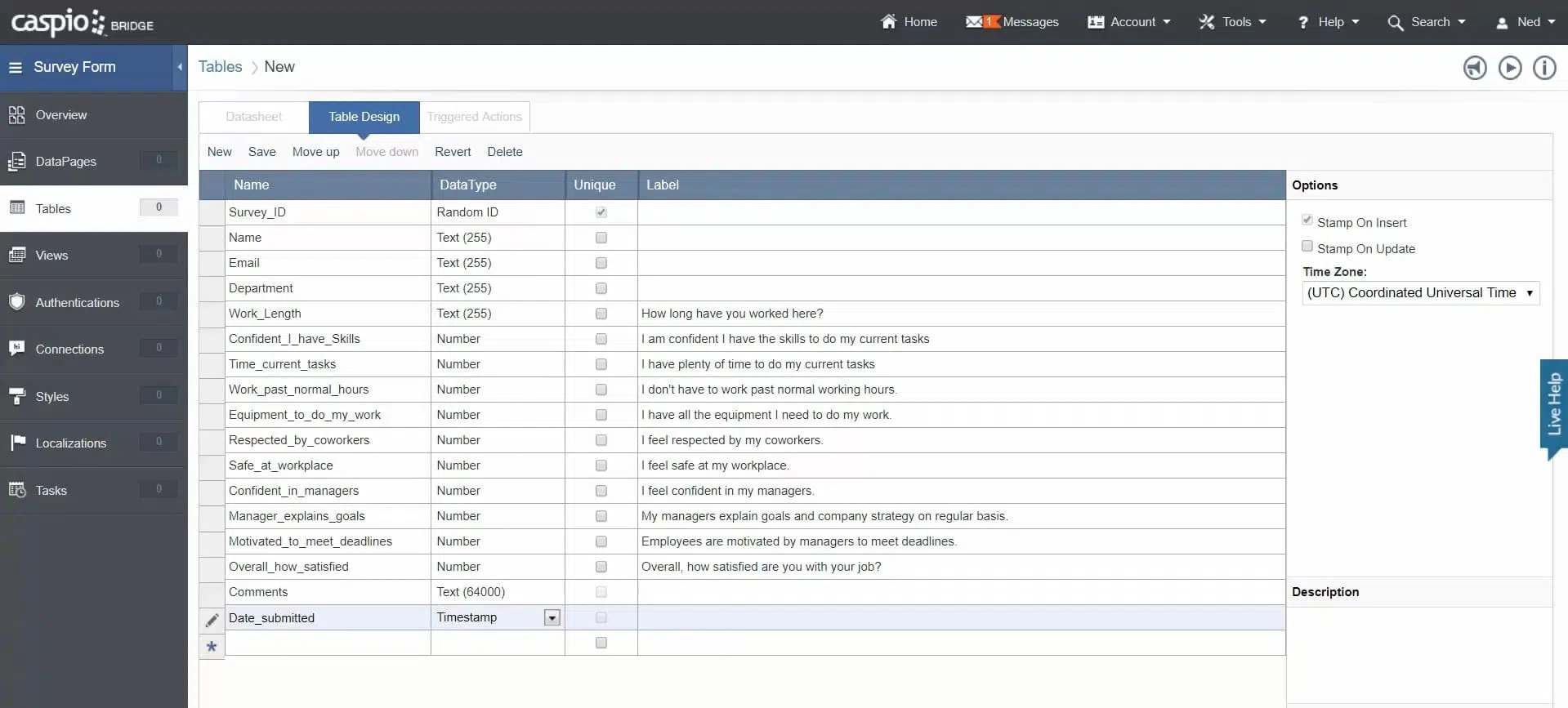
Task: Click the play video icon
Action: [x=1509, y=68]
